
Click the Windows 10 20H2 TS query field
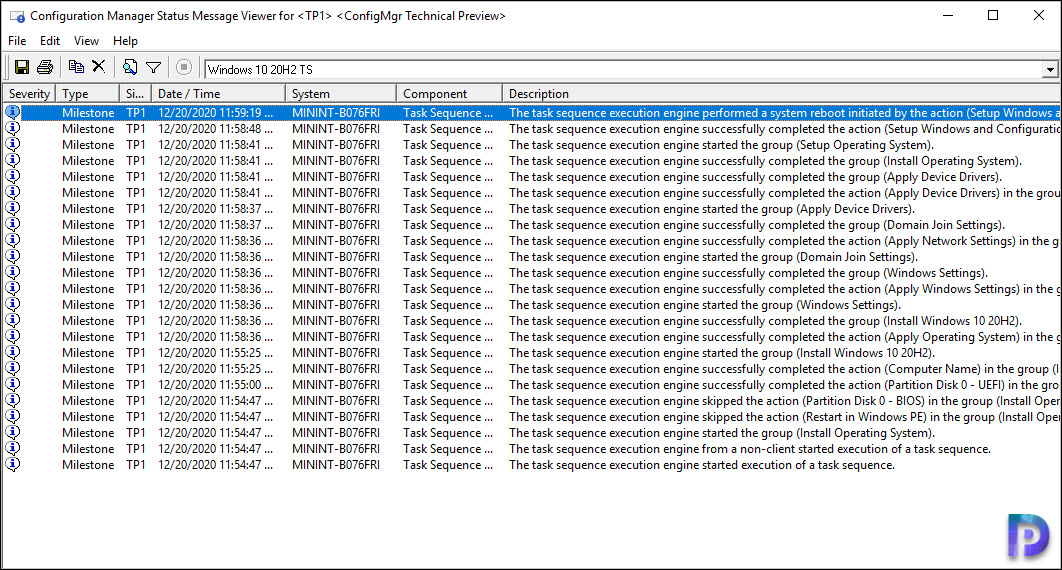click(623, 70)
